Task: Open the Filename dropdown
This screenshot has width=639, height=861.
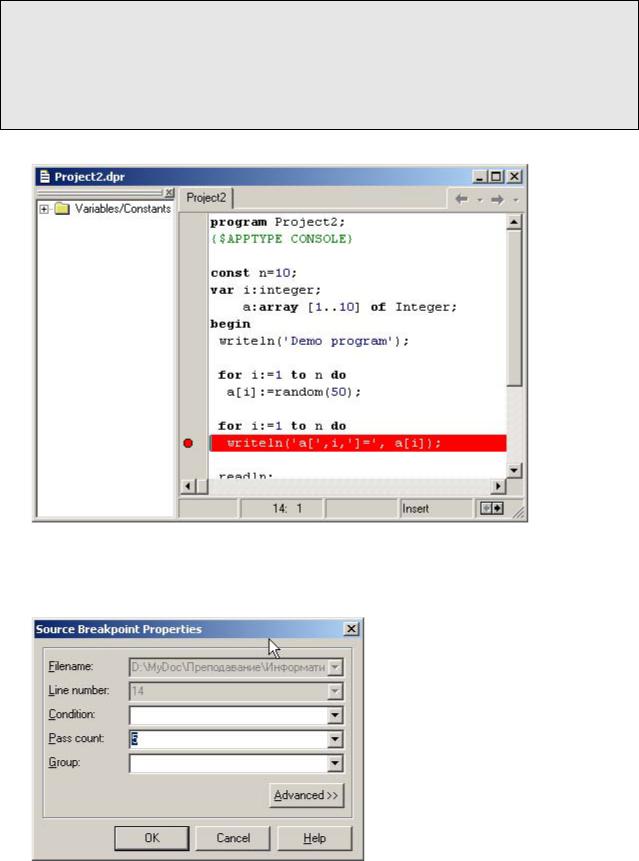Action: [335, 667]
